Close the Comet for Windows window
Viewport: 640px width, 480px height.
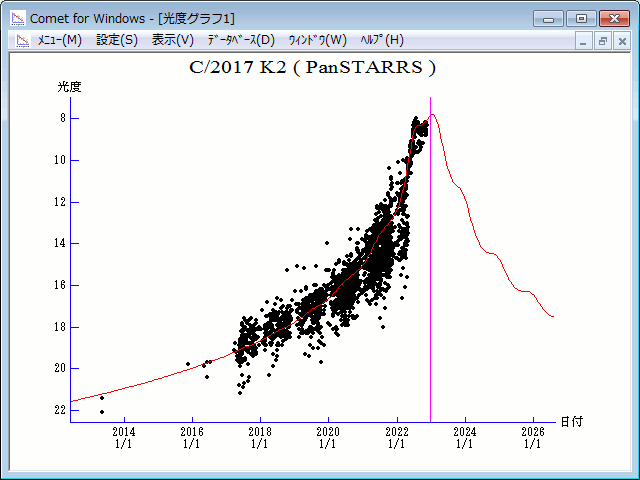(x=614, y=19)
